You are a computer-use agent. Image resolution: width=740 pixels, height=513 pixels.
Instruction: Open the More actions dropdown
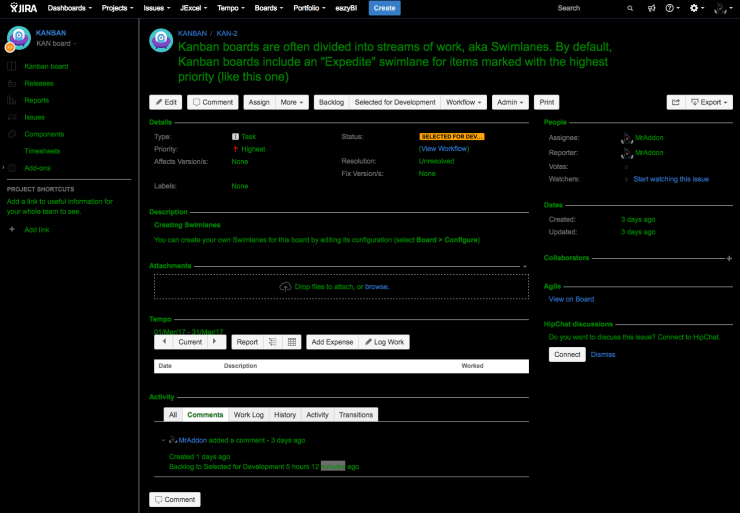(x=292, y=102)
